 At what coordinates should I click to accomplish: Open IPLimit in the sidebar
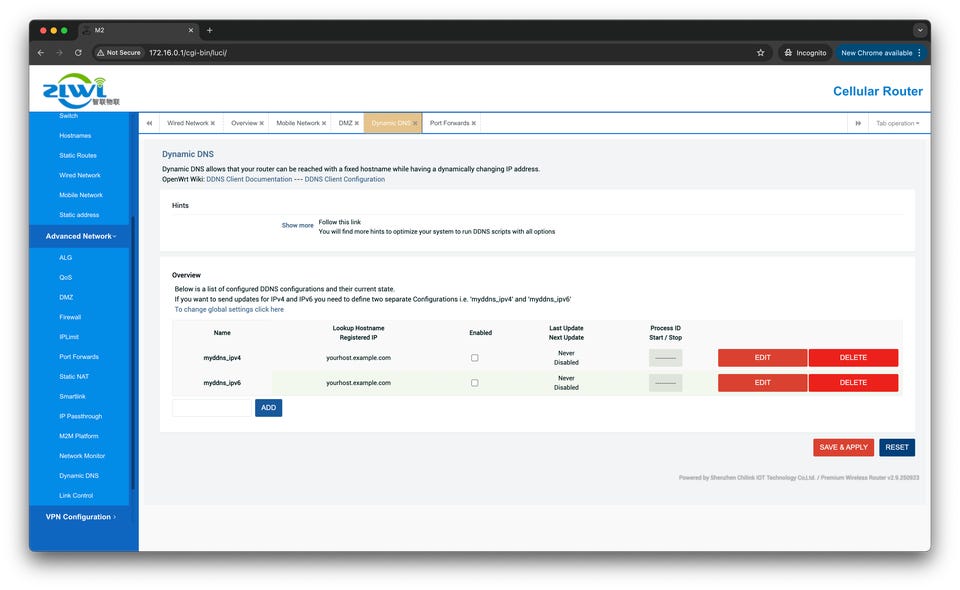pyautogui.click(x=69, y=337)
